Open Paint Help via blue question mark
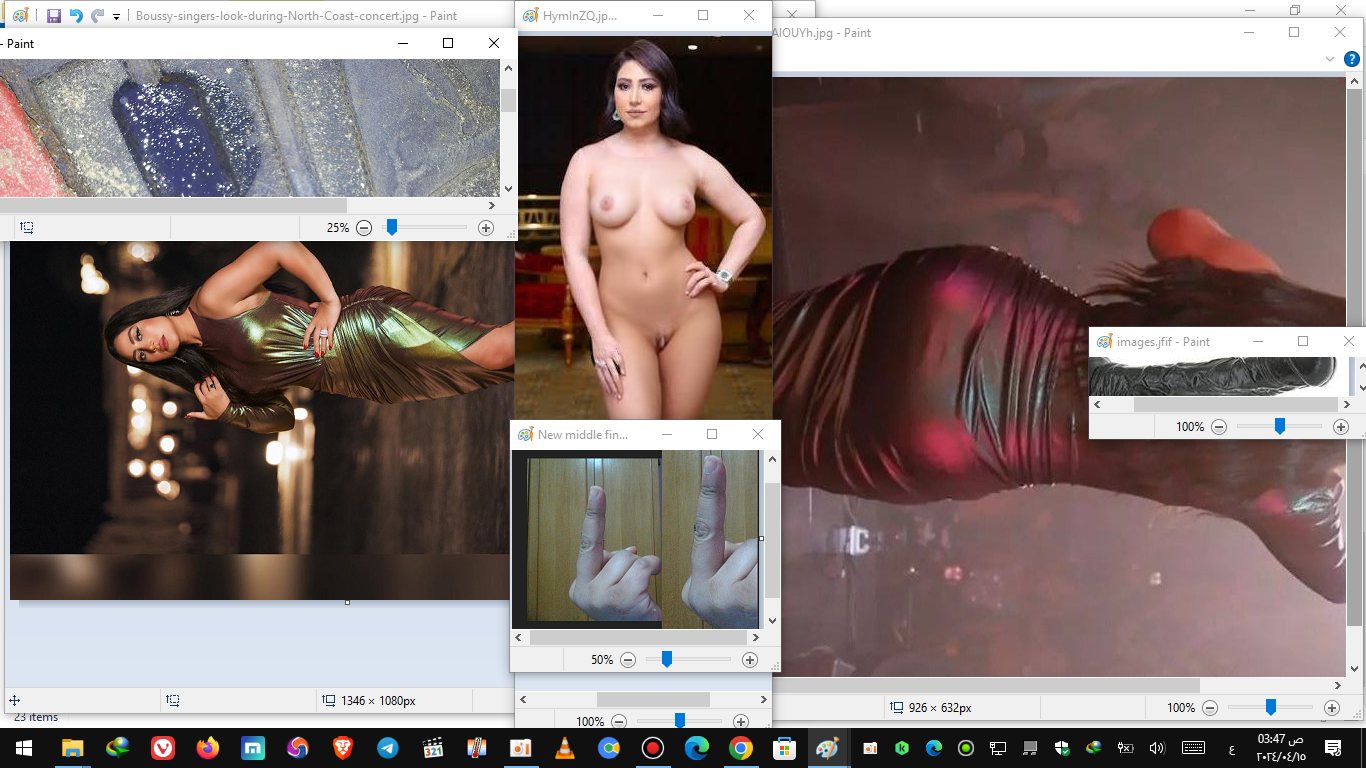 [1351, 59]
